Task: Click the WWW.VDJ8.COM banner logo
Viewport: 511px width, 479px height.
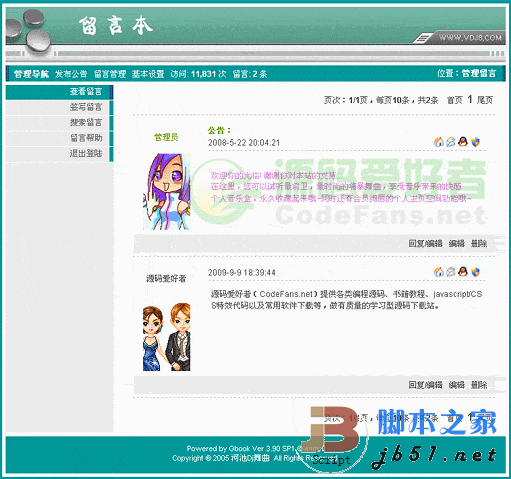Action: coord(470,38)
